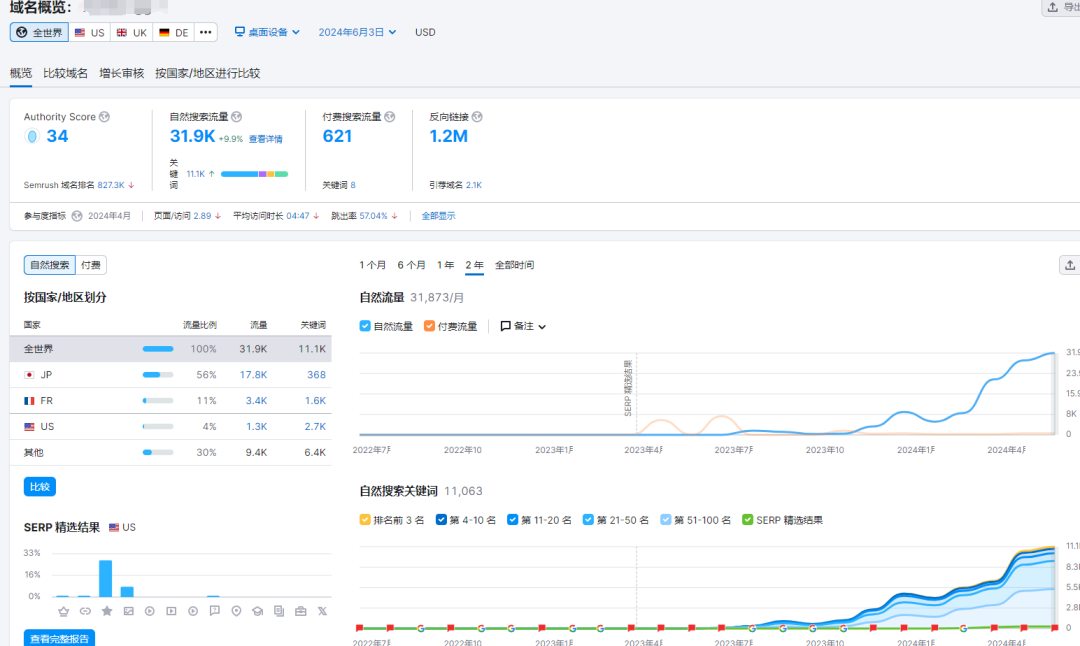Select the 1 年 time range tab
Image resolution: width=1080 pixels, height=646 pixels.
pos(445,265)
